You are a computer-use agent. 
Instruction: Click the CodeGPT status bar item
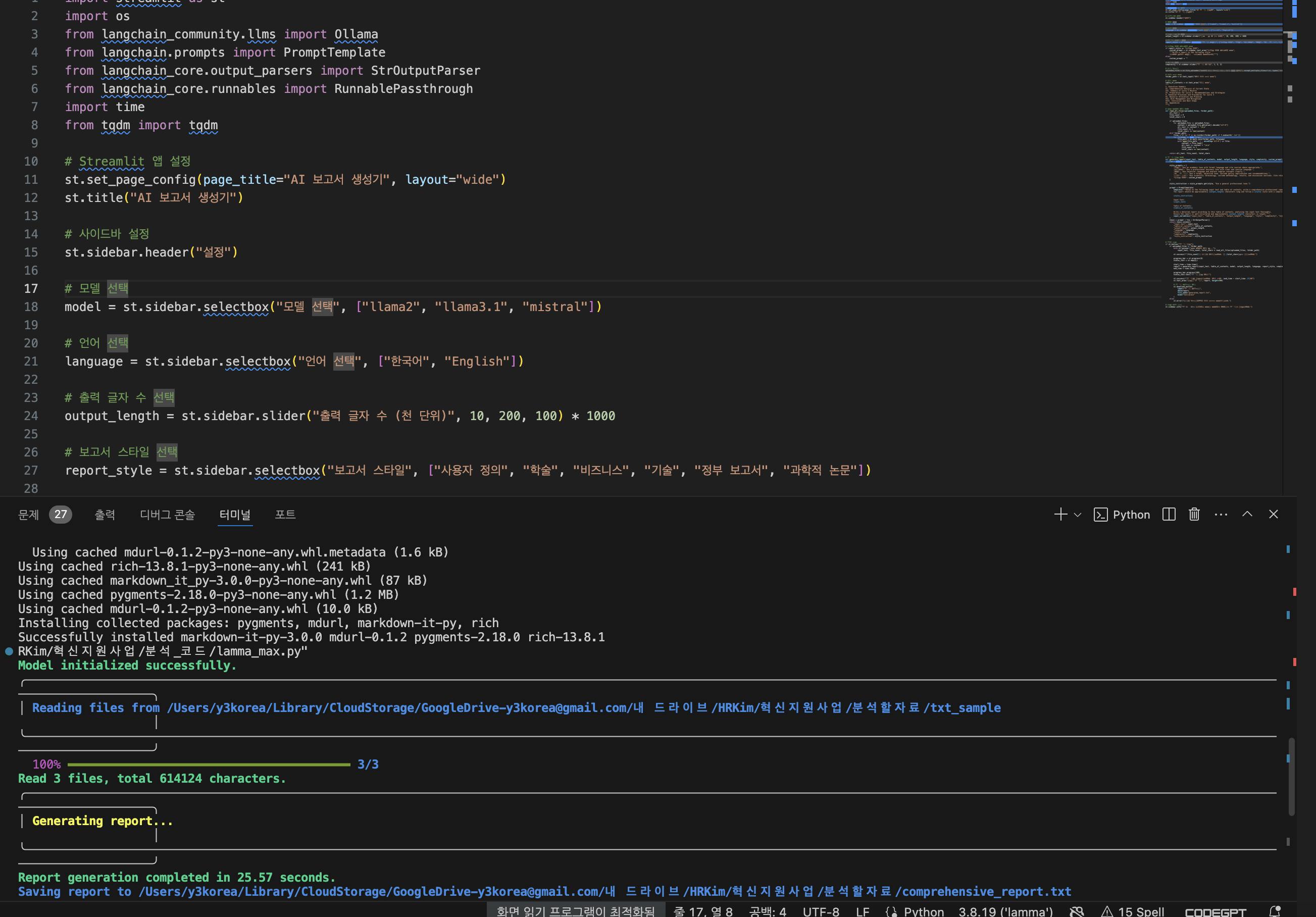click(x=1215, y=911)
